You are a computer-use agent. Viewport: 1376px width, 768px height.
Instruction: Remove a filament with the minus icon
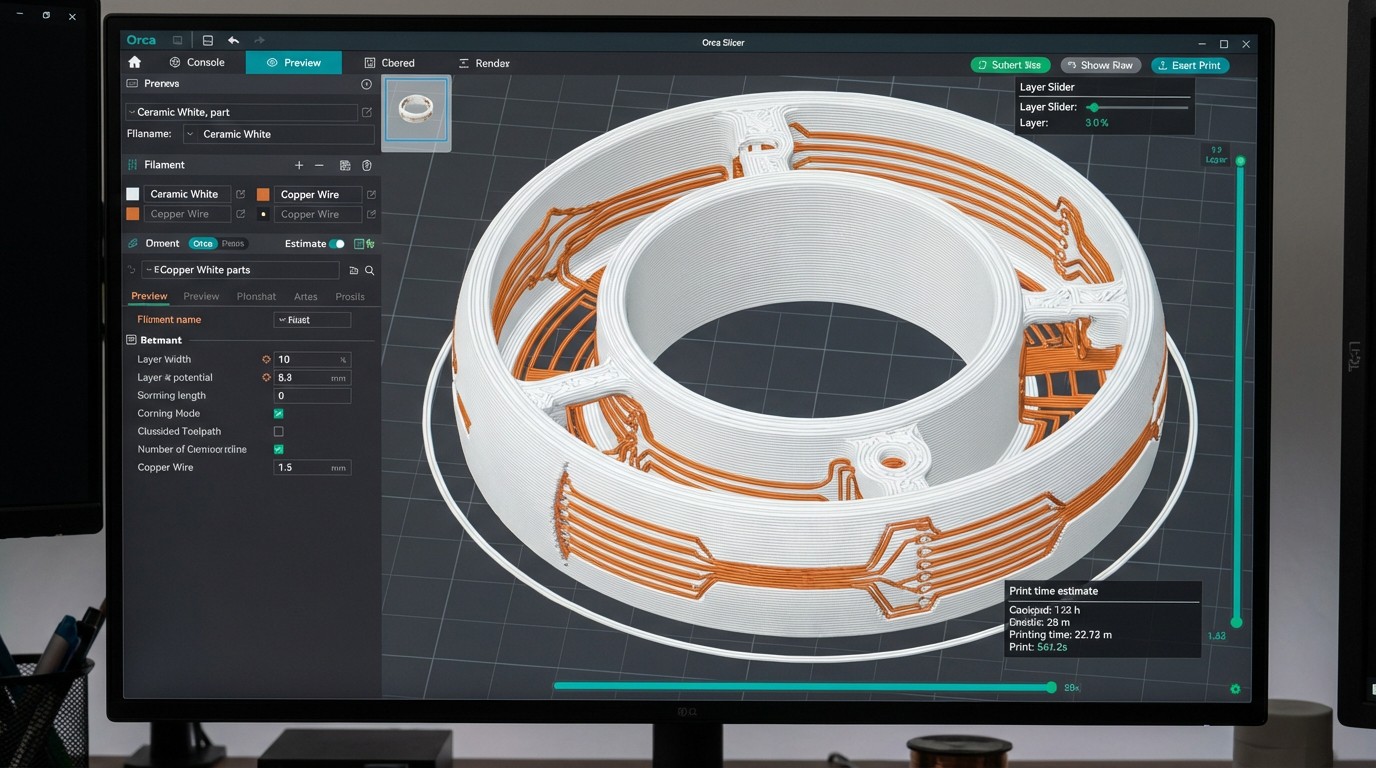coord(319,165)
